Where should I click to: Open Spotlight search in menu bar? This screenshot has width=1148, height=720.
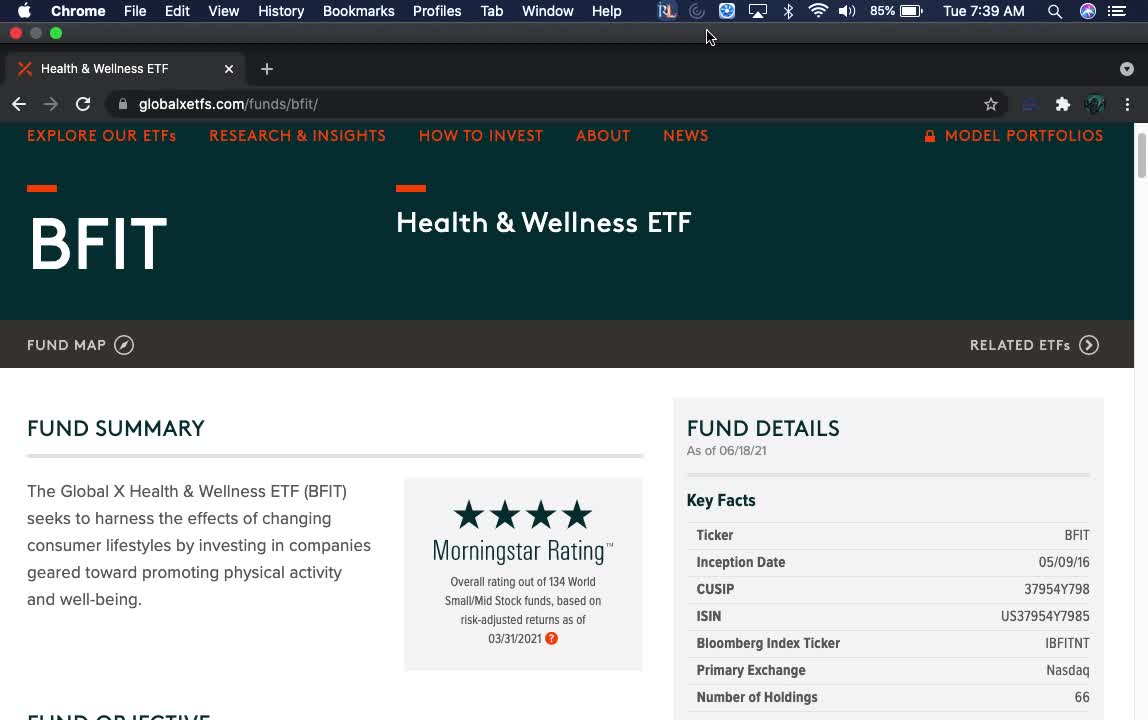pos(1054,11)
